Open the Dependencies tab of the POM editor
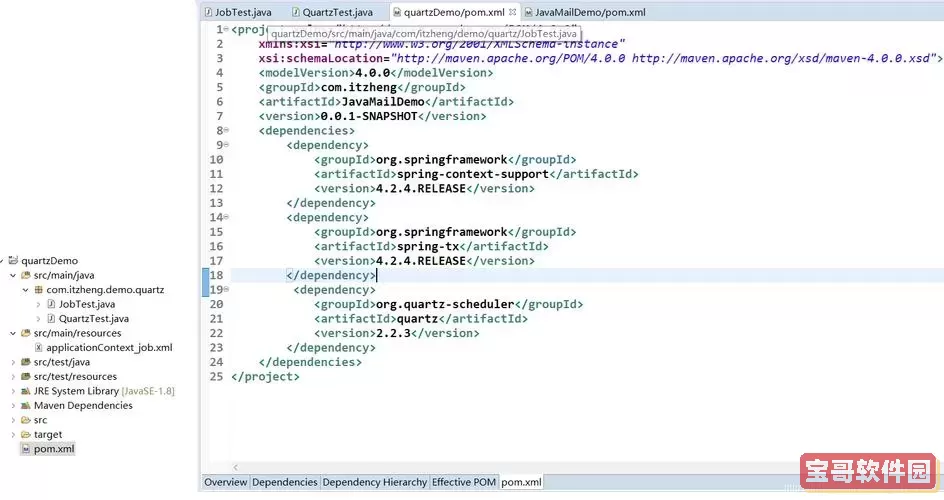This screenshot has height=500, width=944. [x=285, y=482]
